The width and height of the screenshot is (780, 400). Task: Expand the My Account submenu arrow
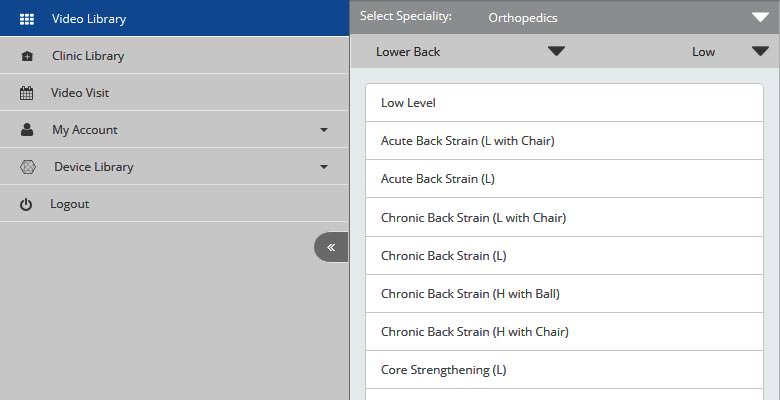click(324, 130)
